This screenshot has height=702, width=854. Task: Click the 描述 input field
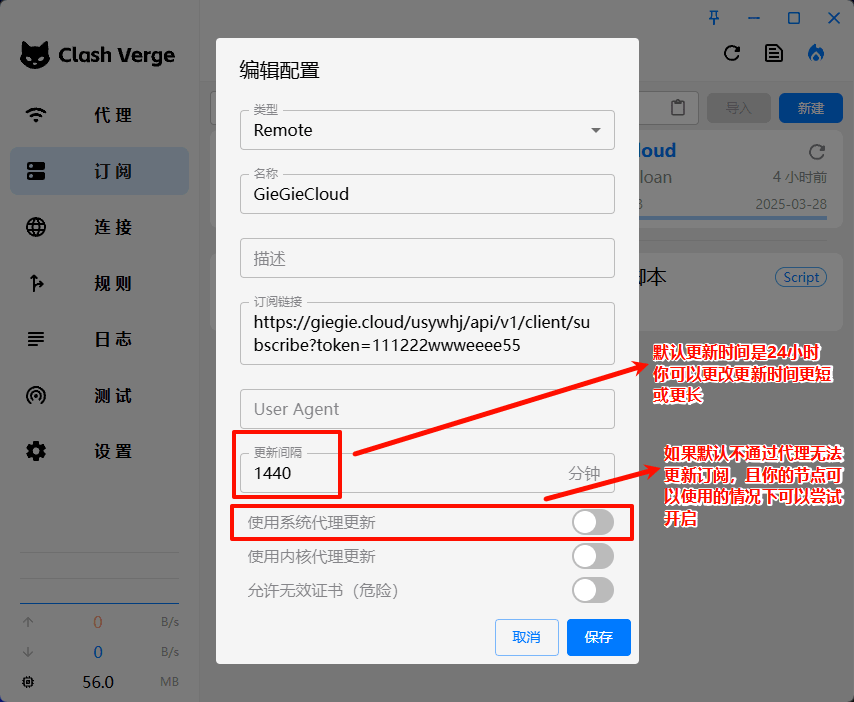point(427,258)
